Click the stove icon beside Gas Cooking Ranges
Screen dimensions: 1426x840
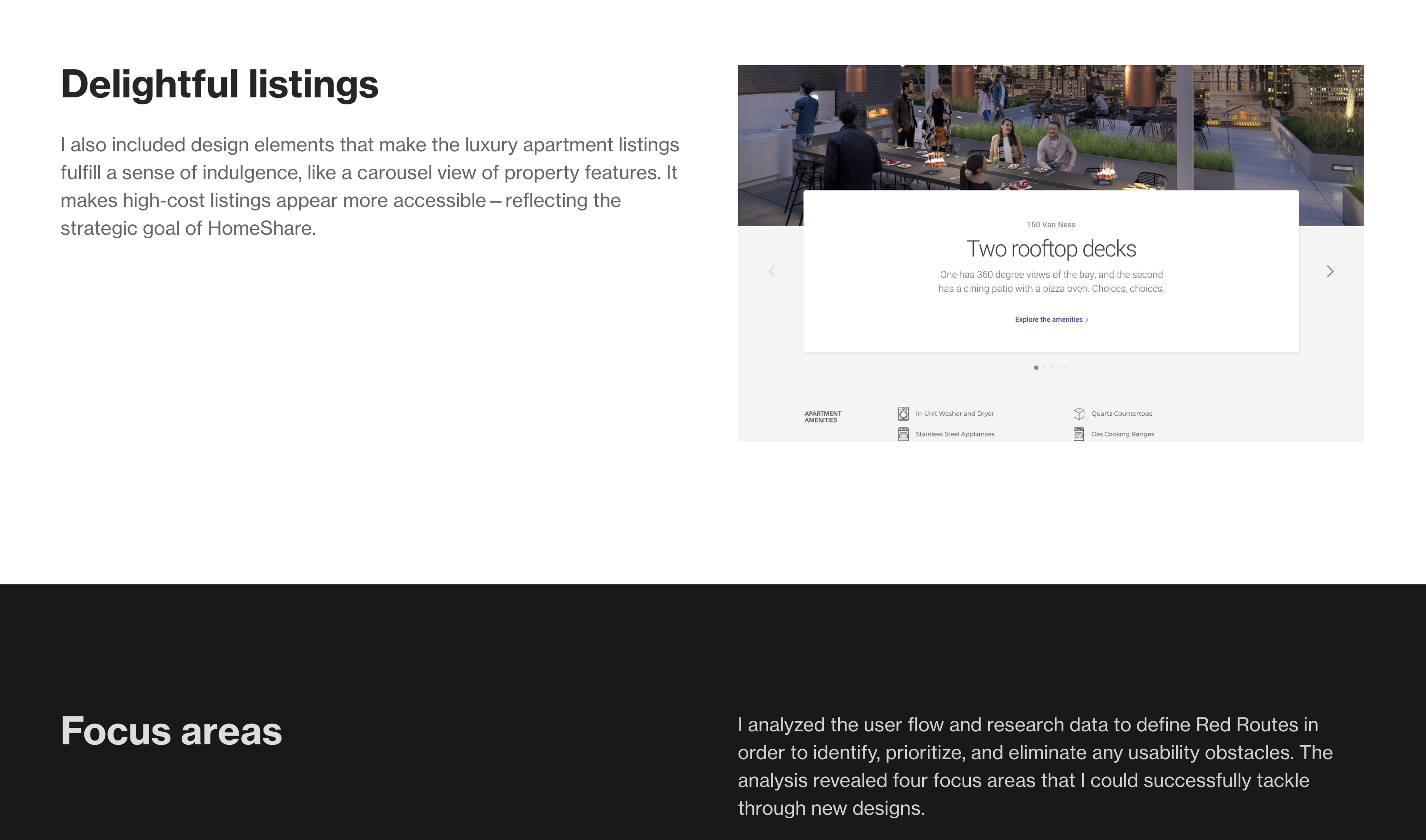[1079, 434]
